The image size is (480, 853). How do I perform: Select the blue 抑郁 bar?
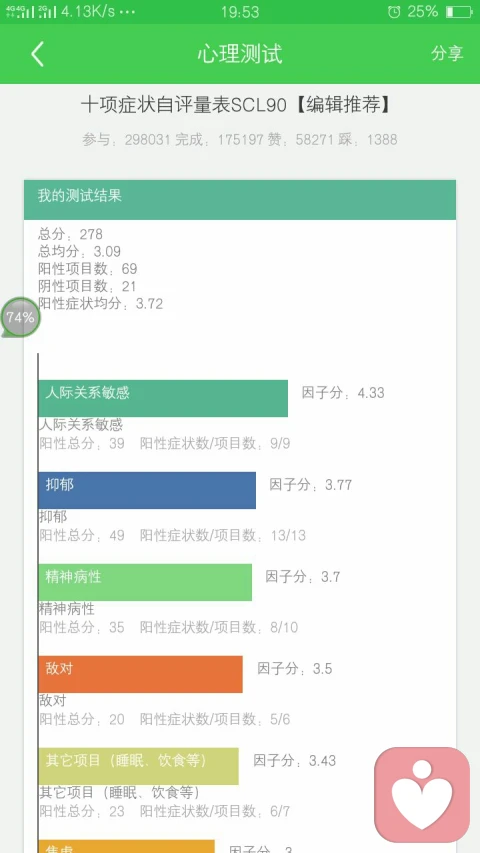[147, 490]
